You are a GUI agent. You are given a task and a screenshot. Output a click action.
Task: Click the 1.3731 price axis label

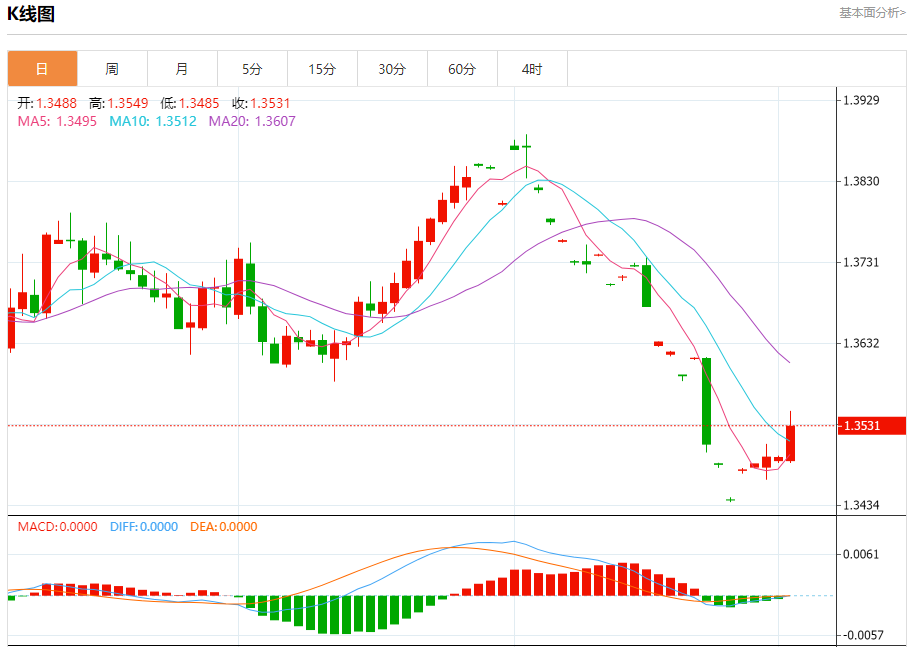coord(862,262)
